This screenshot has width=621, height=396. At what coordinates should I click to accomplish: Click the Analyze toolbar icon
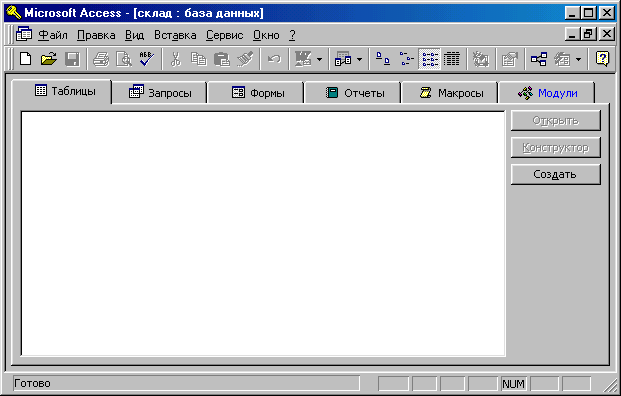coord(343,59)
